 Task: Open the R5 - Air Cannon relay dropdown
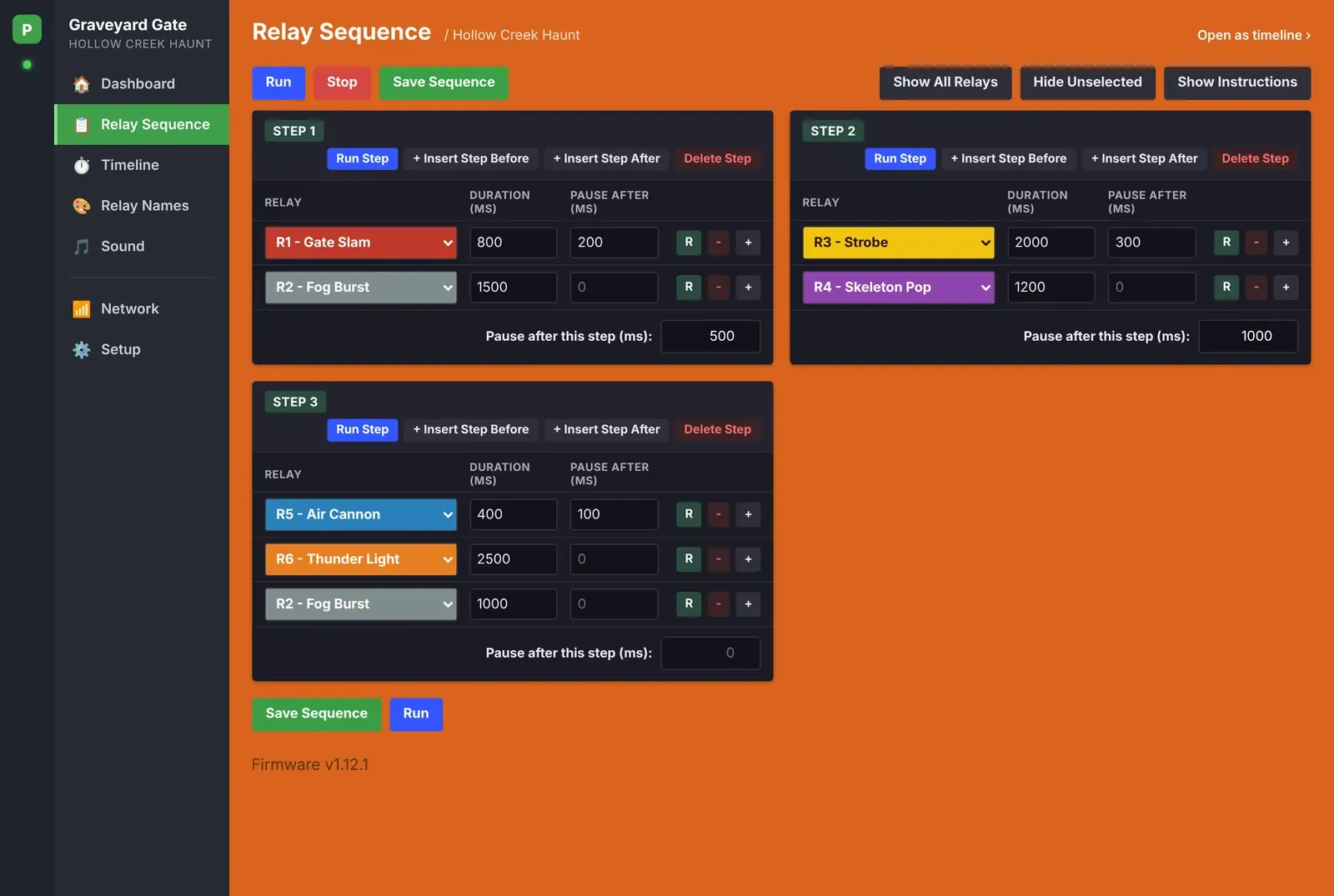361,514
